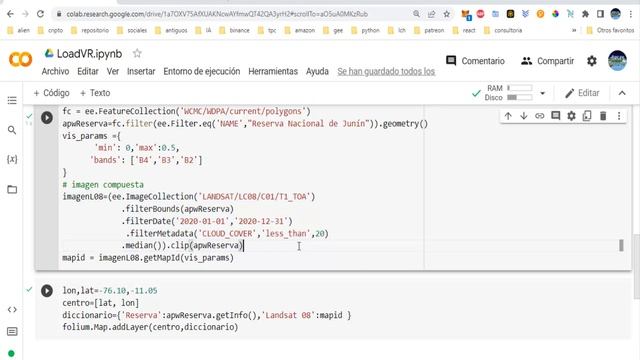Open the Entorno de ejecución menu

(x=202, y=71)
